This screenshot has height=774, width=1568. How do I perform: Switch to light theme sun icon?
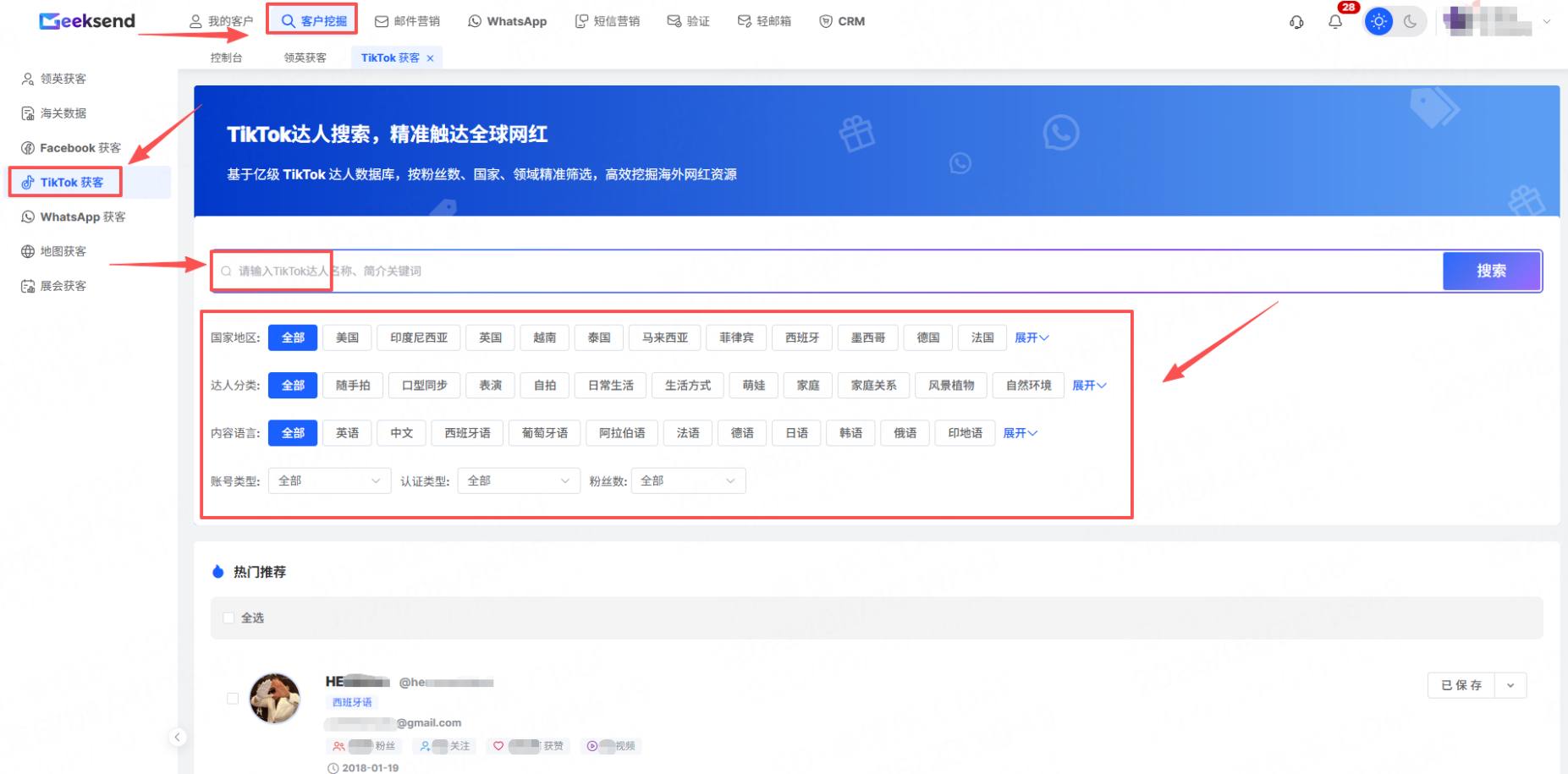tap(1379, 22)
